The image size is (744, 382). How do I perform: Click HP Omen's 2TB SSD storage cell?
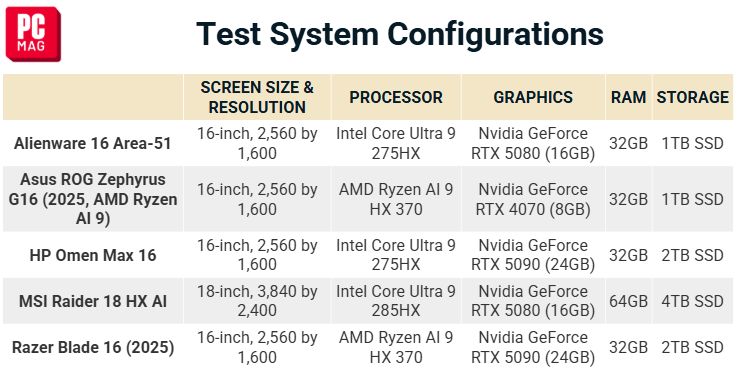pyautogui.click(x=692, y=255)
